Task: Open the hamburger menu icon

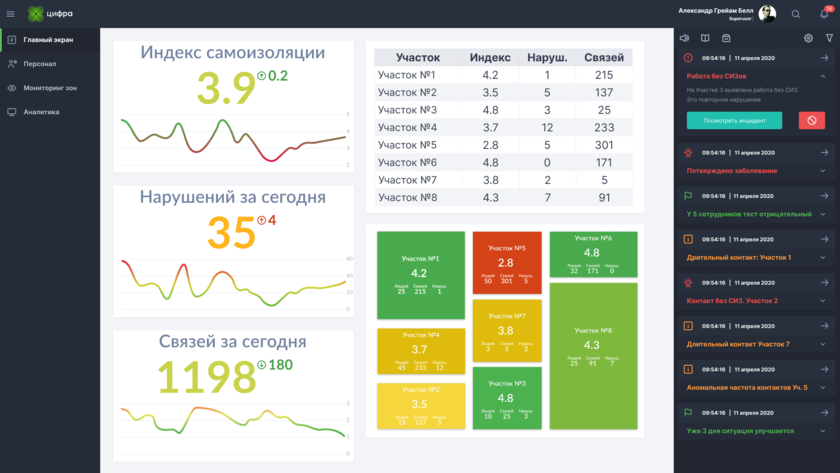Action: click(11, 14)
